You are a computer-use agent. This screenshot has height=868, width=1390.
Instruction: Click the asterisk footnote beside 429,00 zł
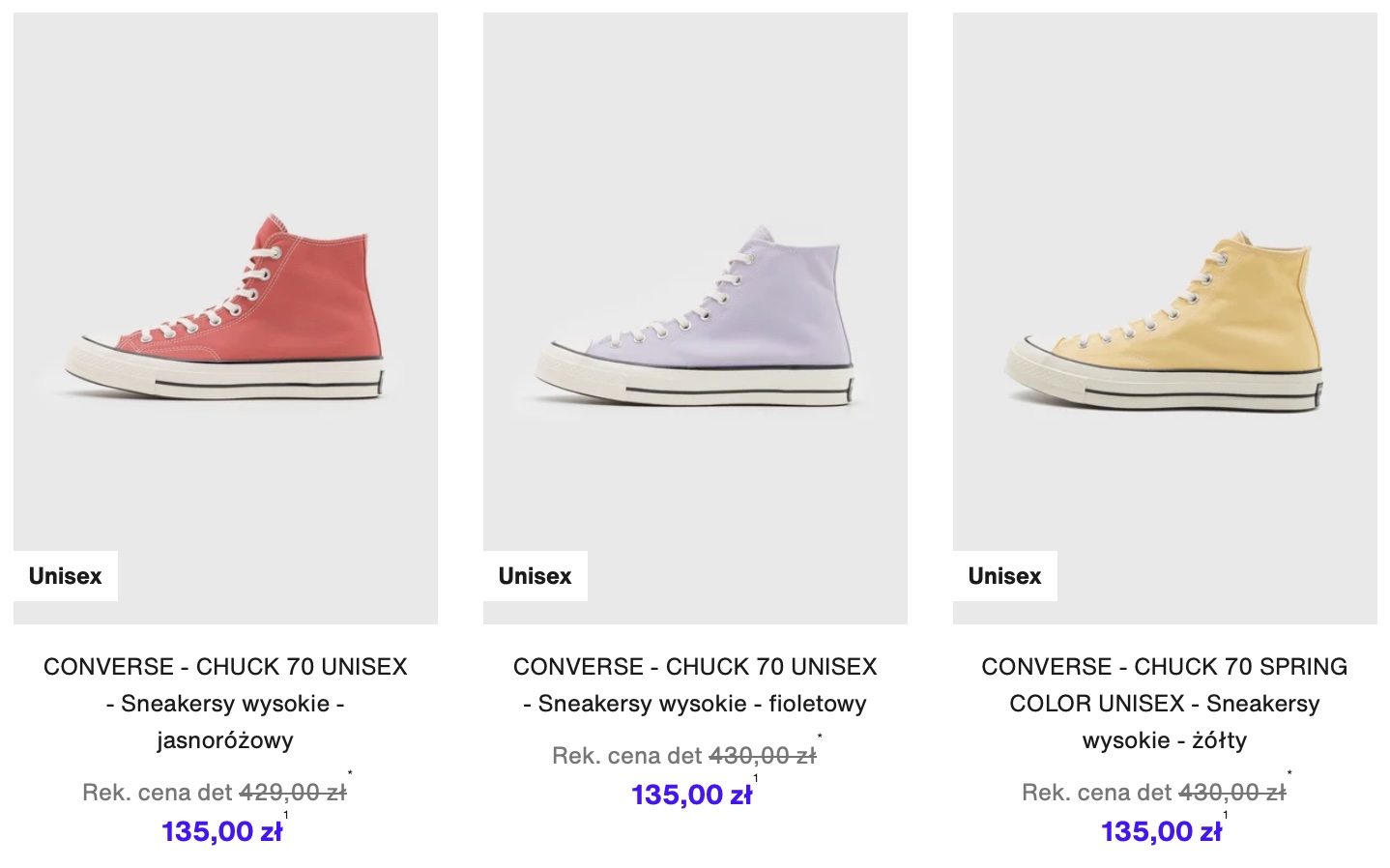pos(350,773)
